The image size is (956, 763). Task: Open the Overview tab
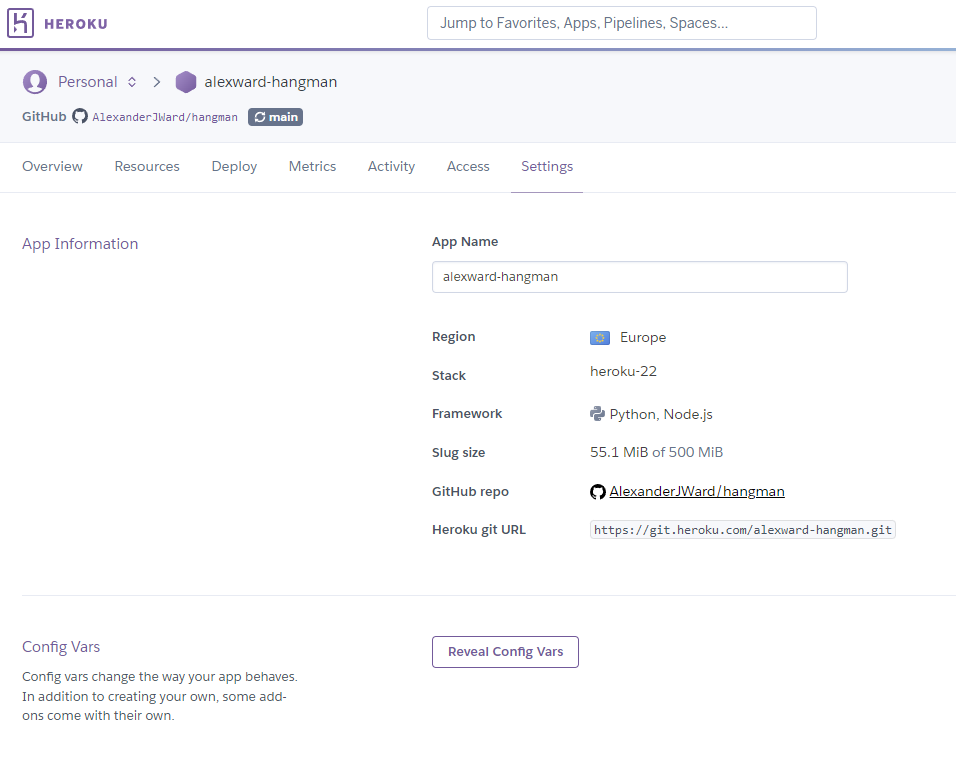[52, 167]
